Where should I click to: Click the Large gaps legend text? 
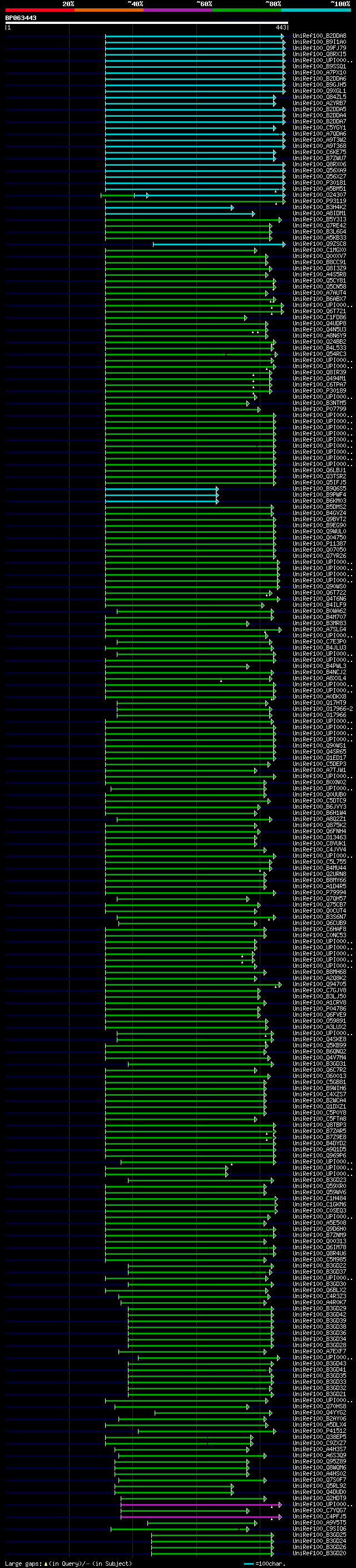[x=68, y=1563]
